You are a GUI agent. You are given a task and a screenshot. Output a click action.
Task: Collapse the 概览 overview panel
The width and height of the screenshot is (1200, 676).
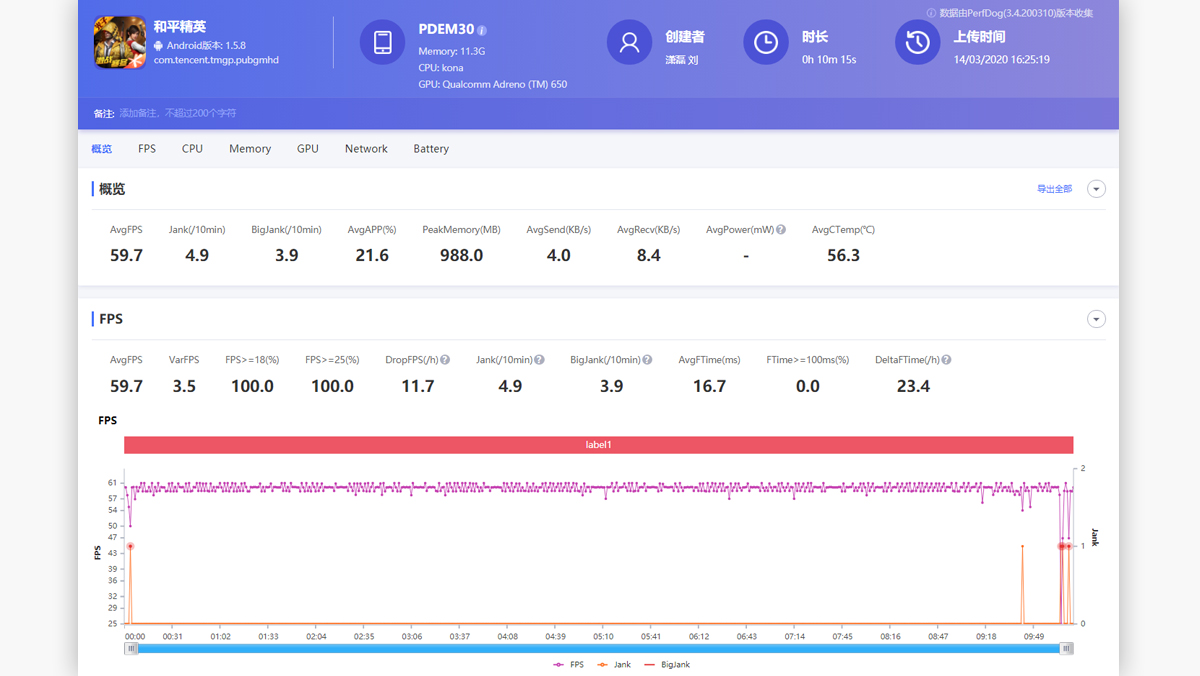[x=1096, y=188]
